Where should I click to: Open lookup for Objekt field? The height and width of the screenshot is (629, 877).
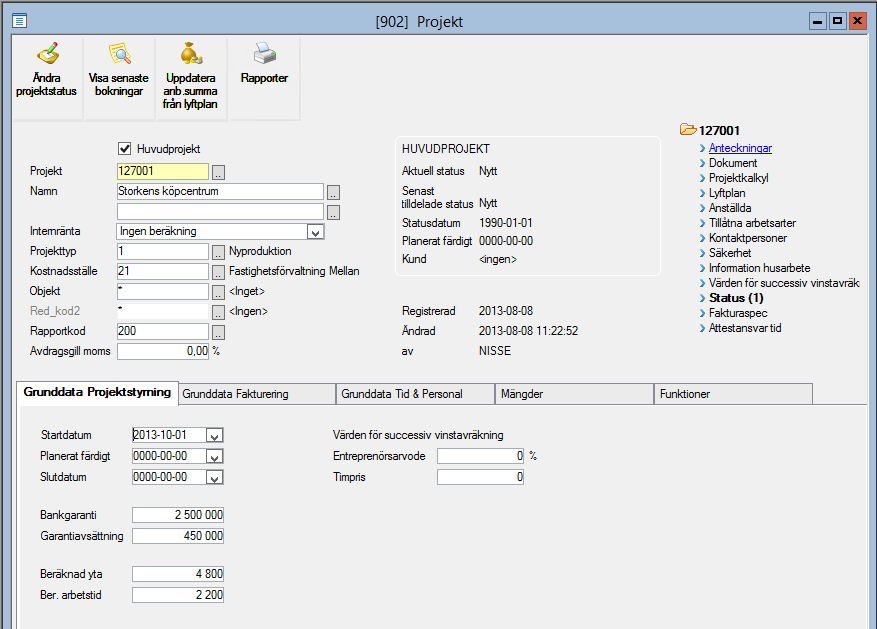(x=219, y=292)
